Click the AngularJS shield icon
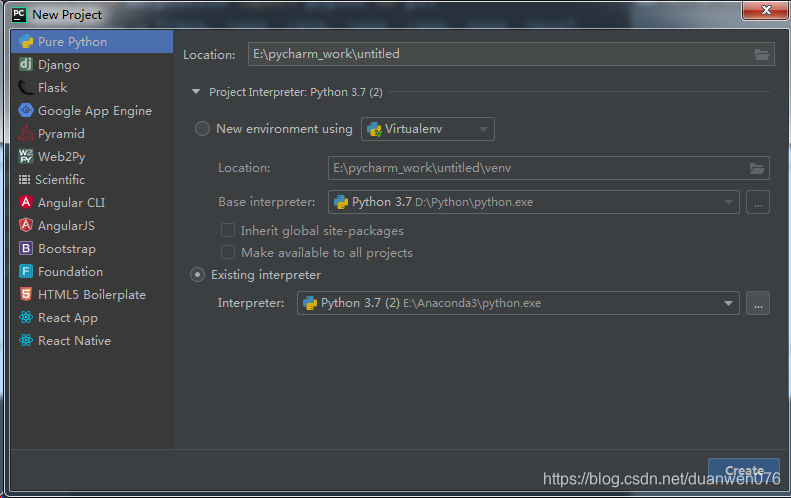The width and height of the screenshot is (791, 498). click(26, 225)
